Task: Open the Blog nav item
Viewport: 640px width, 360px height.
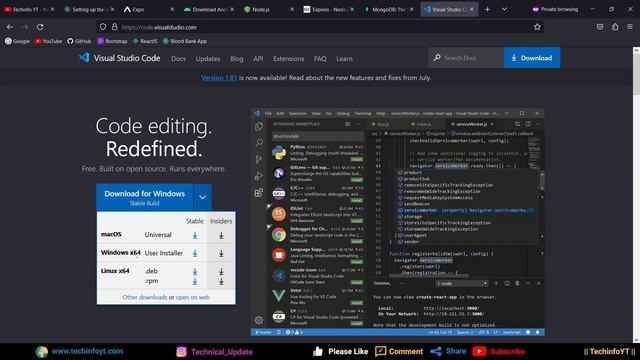Action: (x=237, y=59)
